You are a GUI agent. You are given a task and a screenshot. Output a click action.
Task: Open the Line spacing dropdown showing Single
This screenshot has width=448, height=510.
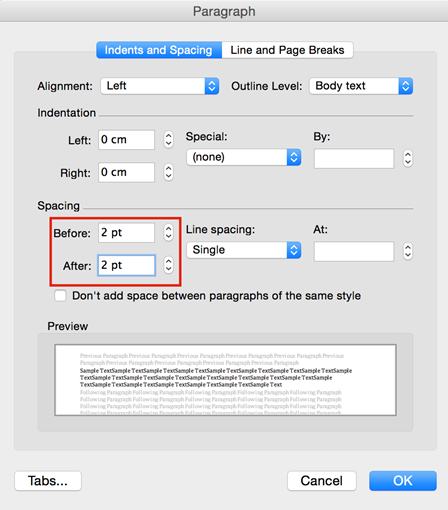point(244,250)
